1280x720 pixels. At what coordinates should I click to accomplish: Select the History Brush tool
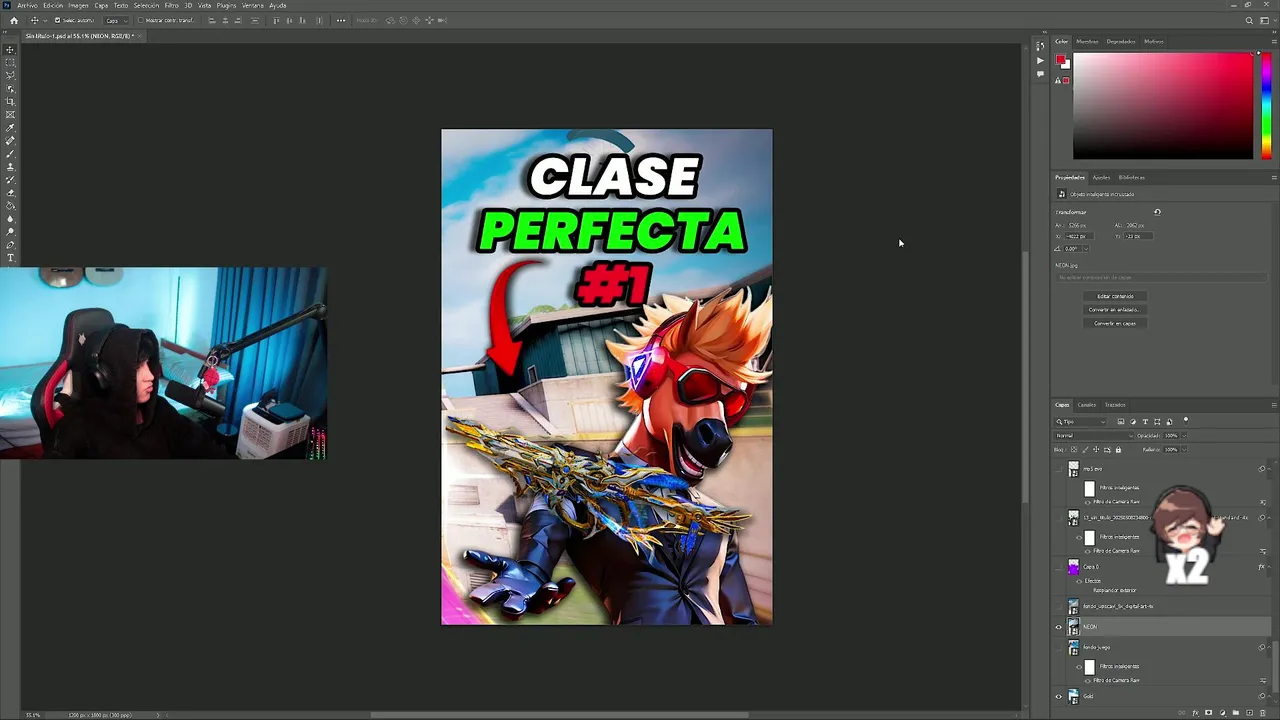(x=10, y=179)
